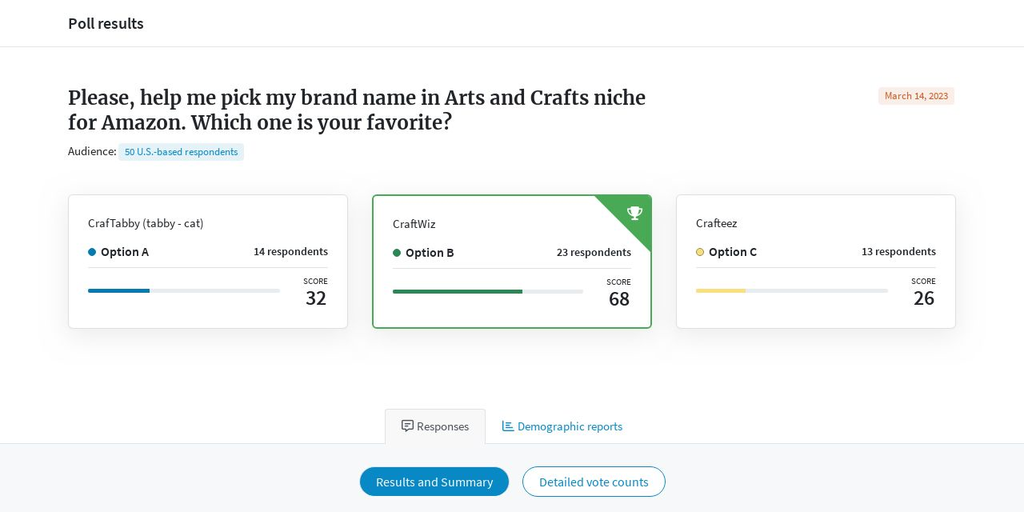Click the winner trophy icon
This screenshot has height=512, width=1024.
point(634,212)
